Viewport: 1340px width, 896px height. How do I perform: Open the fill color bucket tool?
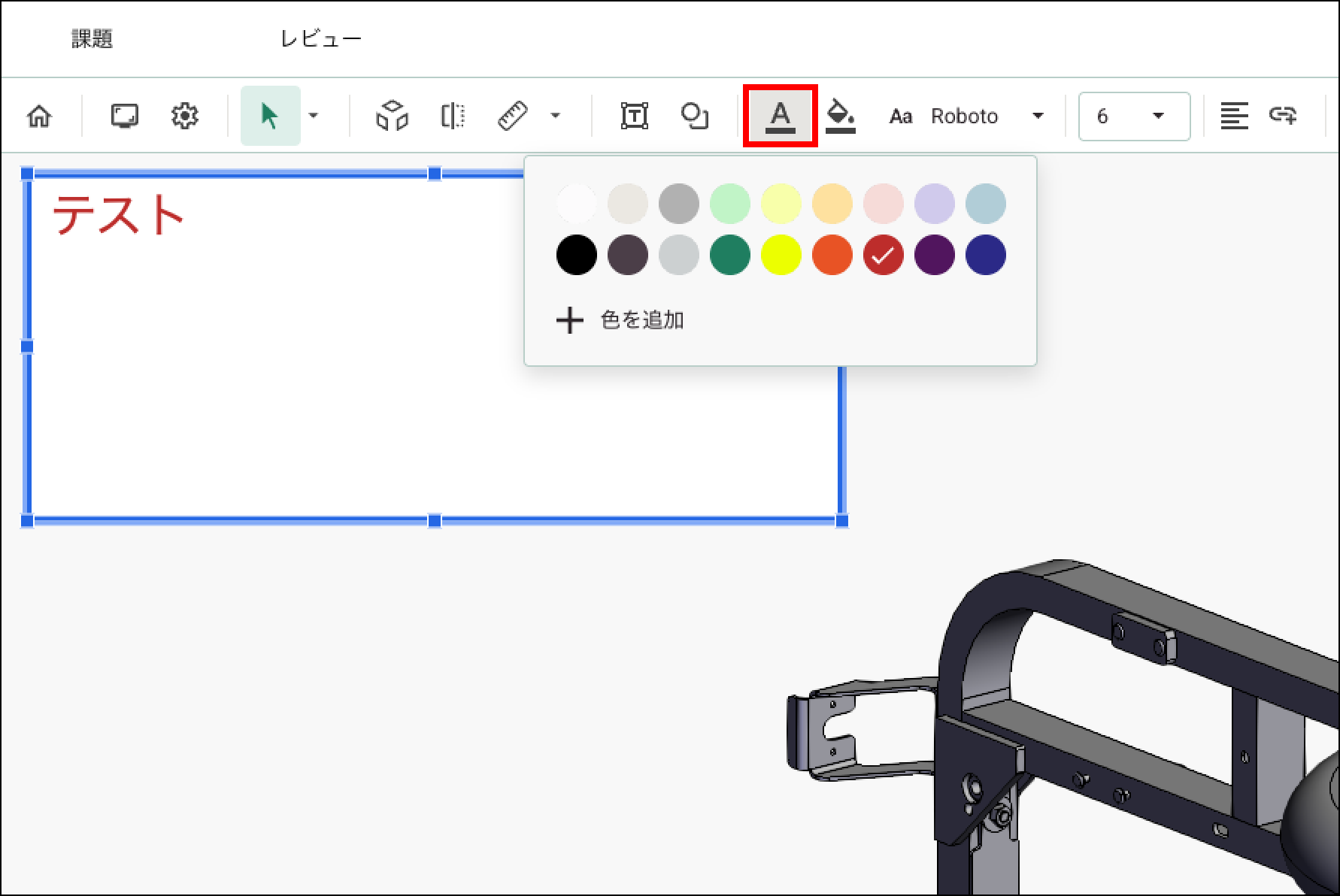pos(840,116)
